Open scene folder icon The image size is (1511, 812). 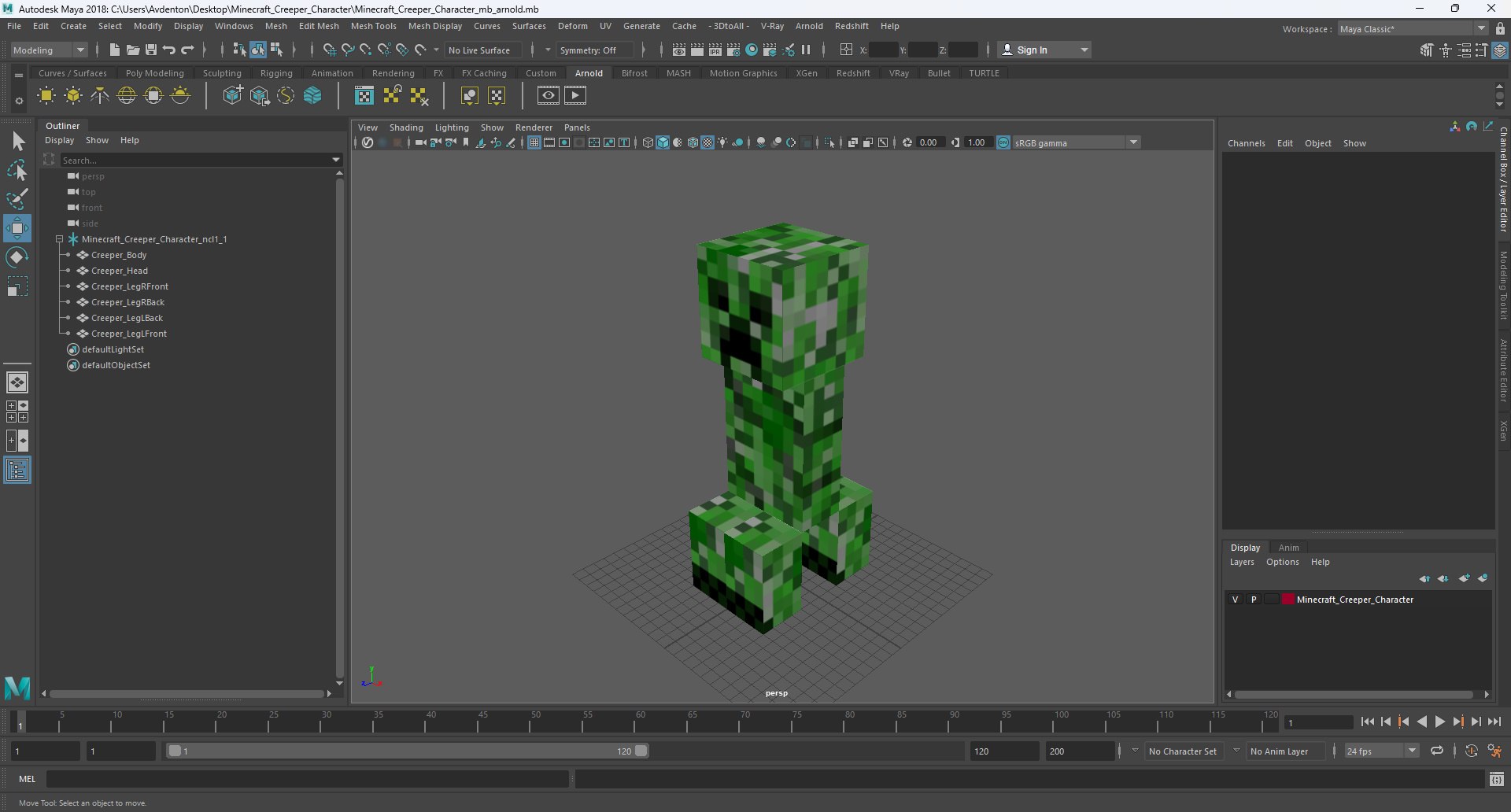[x=133, y=50]
